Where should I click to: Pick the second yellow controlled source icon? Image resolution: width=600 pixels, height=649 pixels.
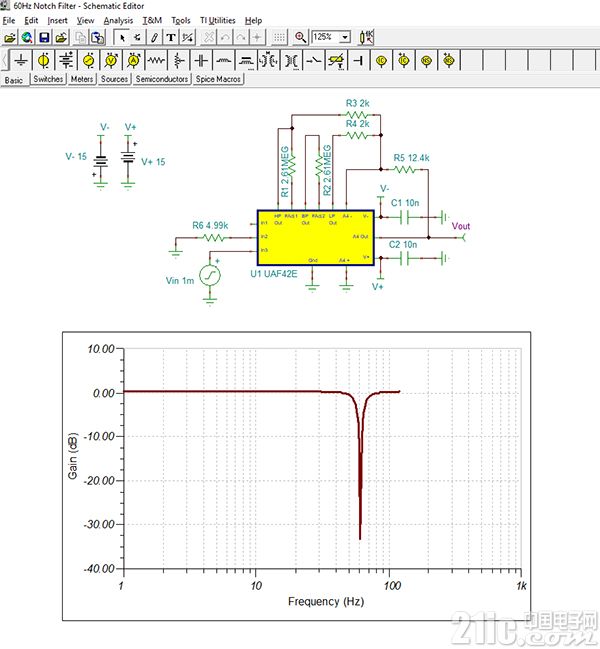[x=404, y=60]
